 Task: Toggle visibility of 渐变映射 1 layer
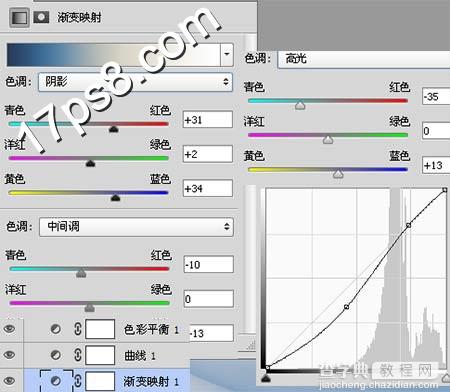click(x=9, y=380)
